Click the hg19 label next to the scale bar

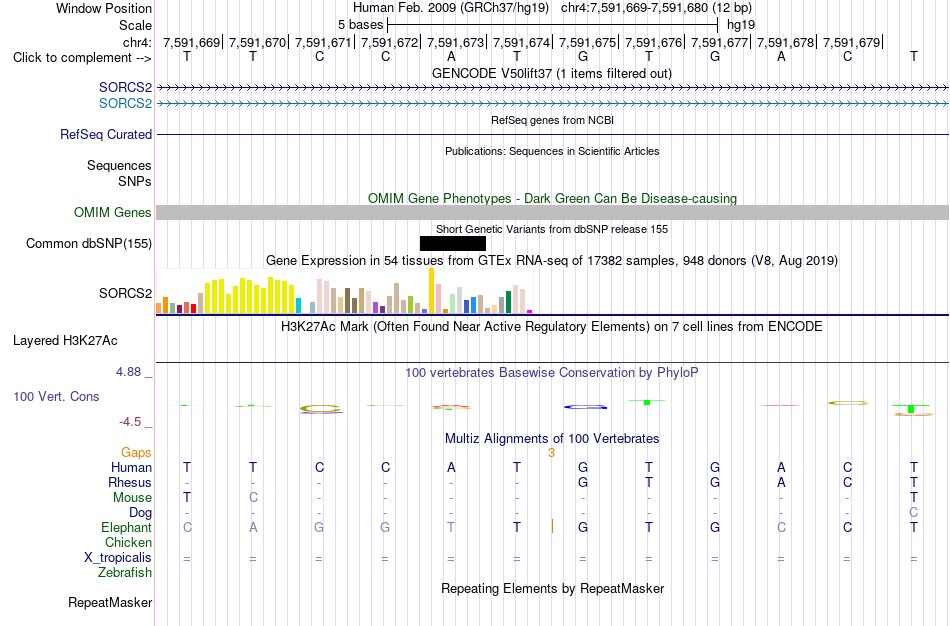[741, 25]
